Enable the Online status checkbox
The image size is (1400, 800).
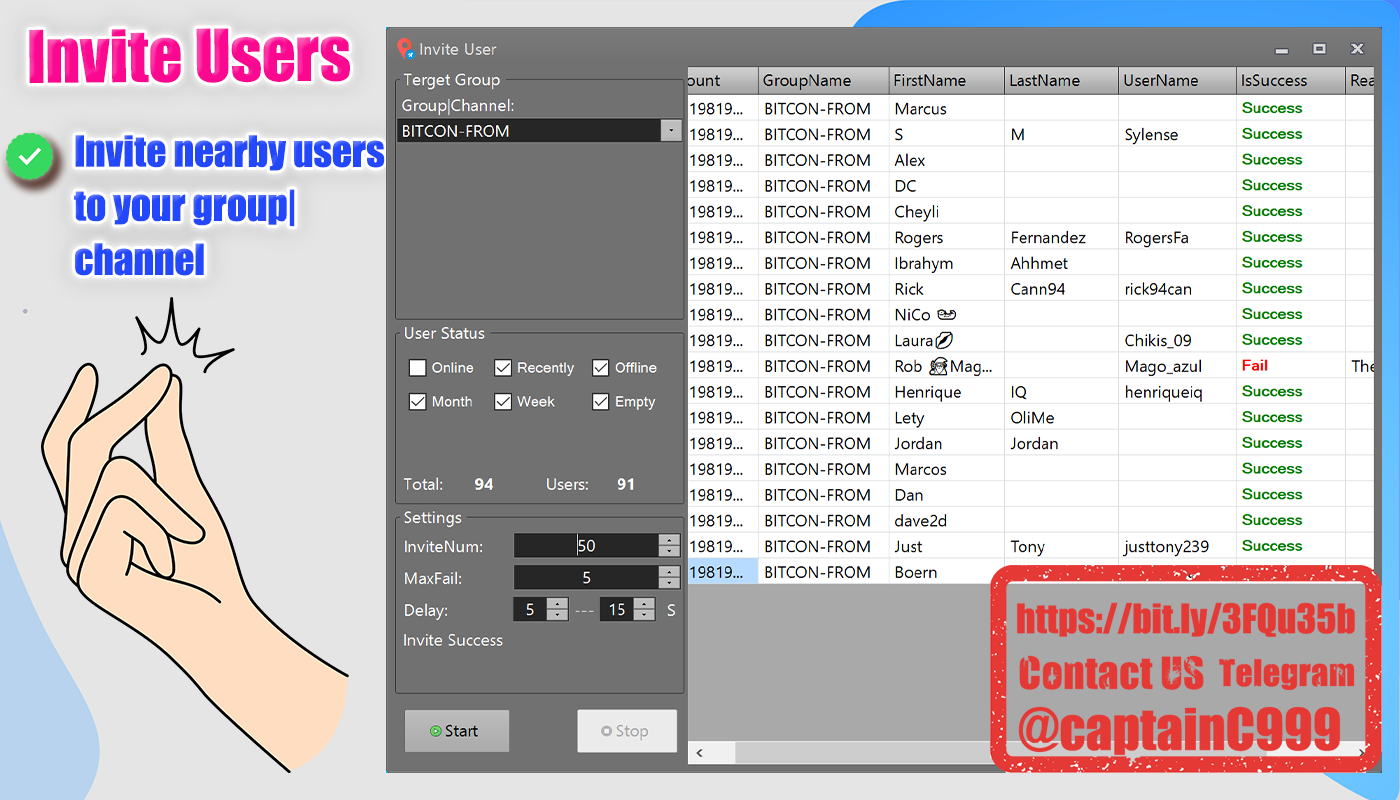coord(418,368)
